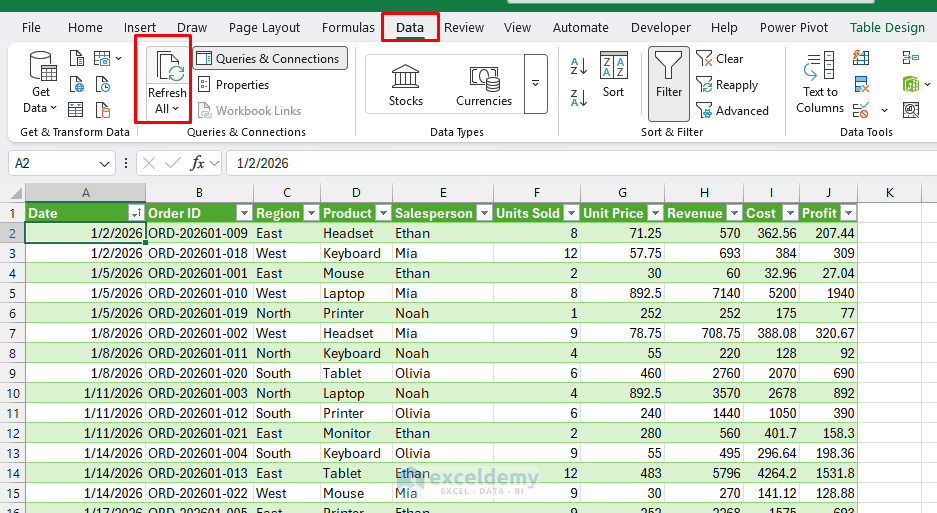
Task: Open the Profit column filter dropdown
Action: point(849,213)
